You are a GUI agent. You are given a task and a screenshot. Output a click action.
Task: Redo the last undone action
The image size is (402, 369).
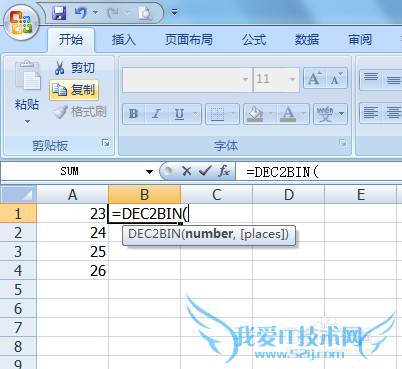(113, 13)
